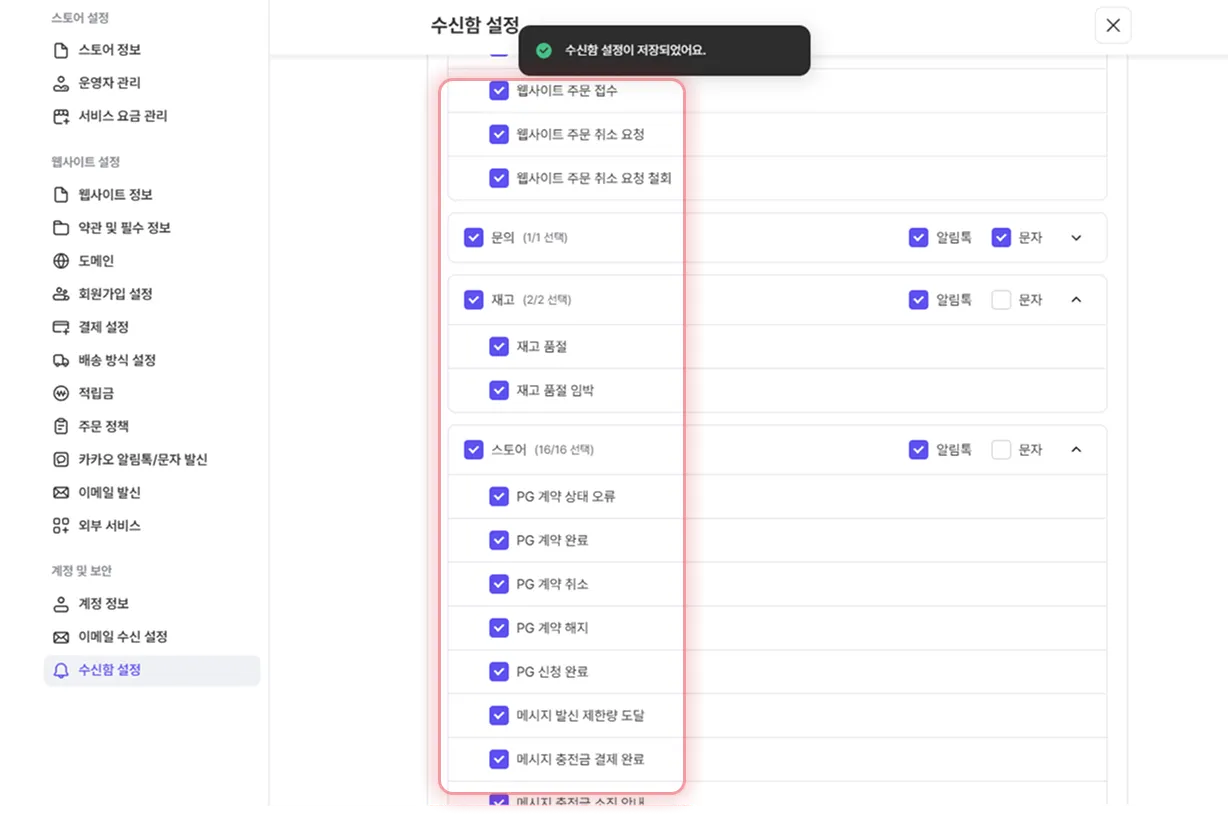Click the 웹사이트 정보 page icon
This screenshot has width=1228, height=815.
point(61,195)
